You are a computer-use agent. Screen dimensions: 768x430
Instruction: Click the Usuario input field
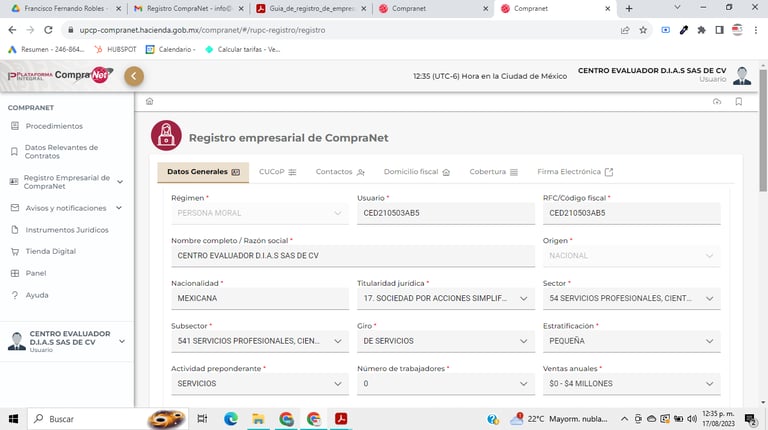point(446,213)
